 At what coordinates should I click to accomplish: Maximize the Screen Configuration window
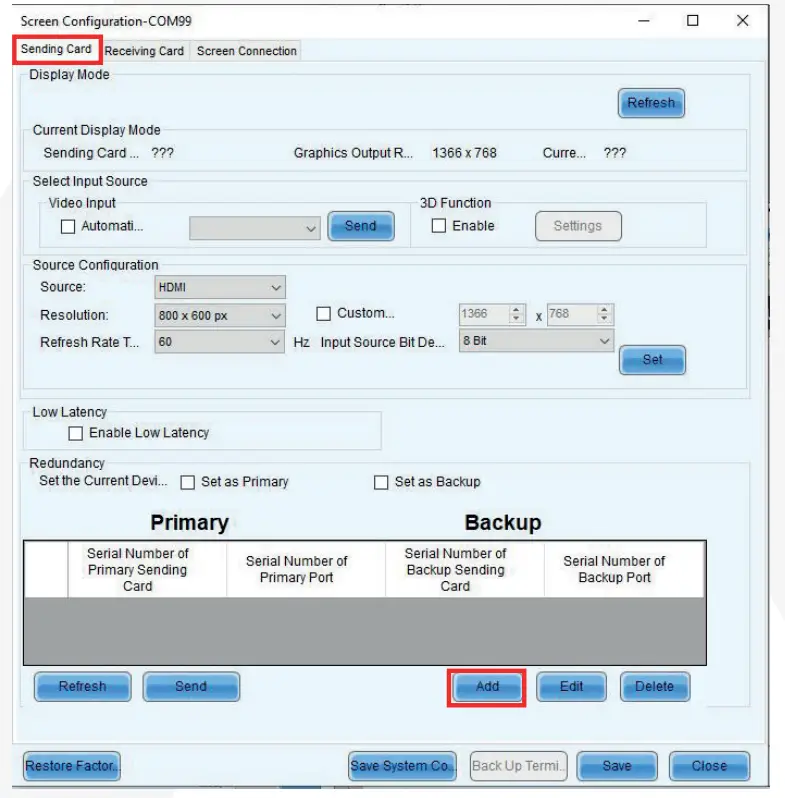[692, 21]
